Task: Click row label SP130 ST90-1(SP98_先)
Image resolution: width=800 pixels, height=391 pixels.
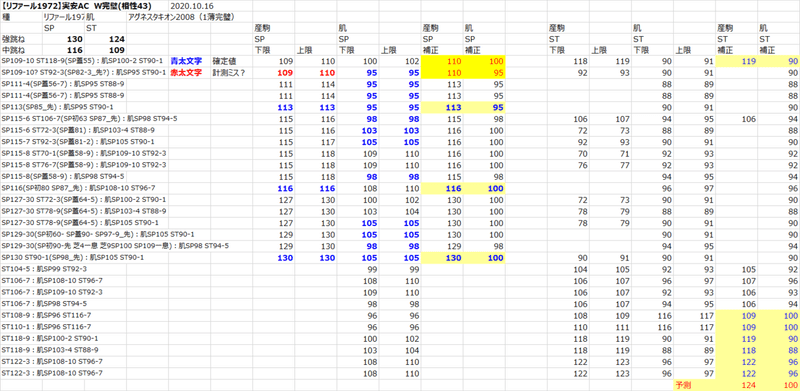Action: coord(73,258)
